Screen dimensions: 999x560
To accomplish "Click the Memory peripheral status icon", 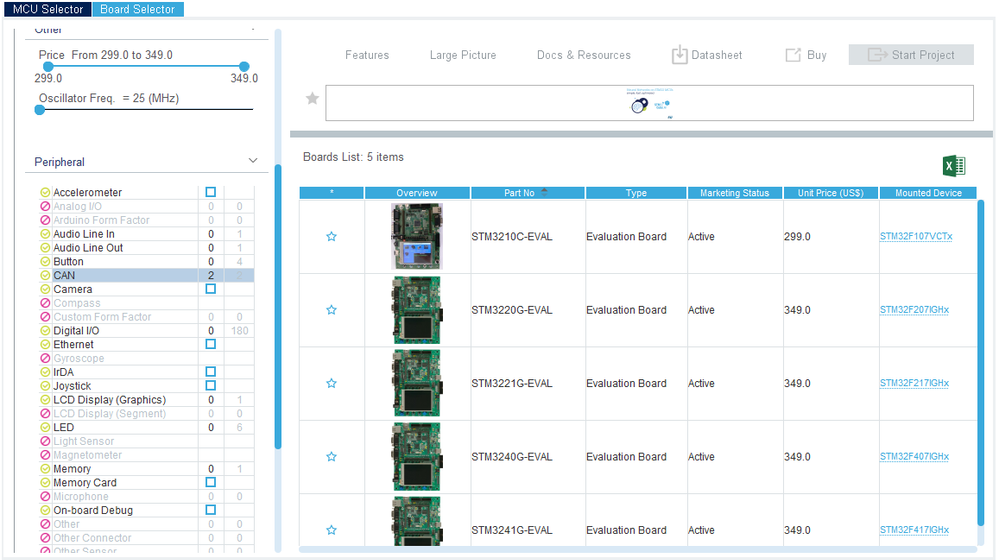I will 45,469.
